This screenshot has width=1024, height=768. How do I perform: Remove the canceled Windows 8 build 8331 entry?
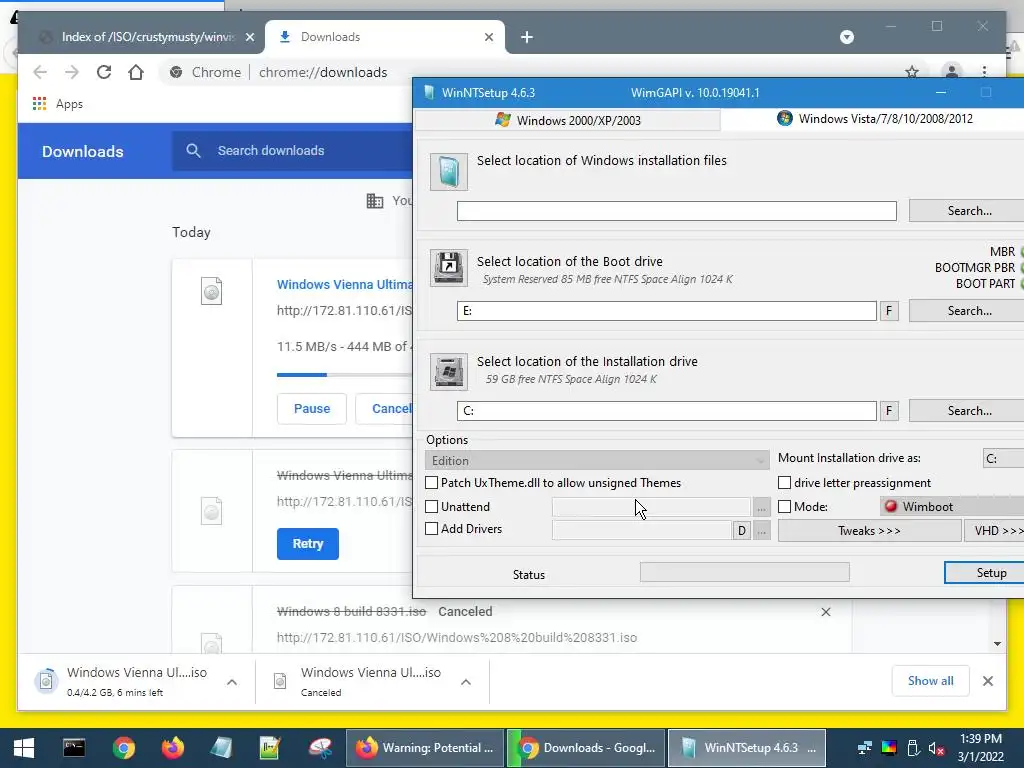tap(825, 612)
